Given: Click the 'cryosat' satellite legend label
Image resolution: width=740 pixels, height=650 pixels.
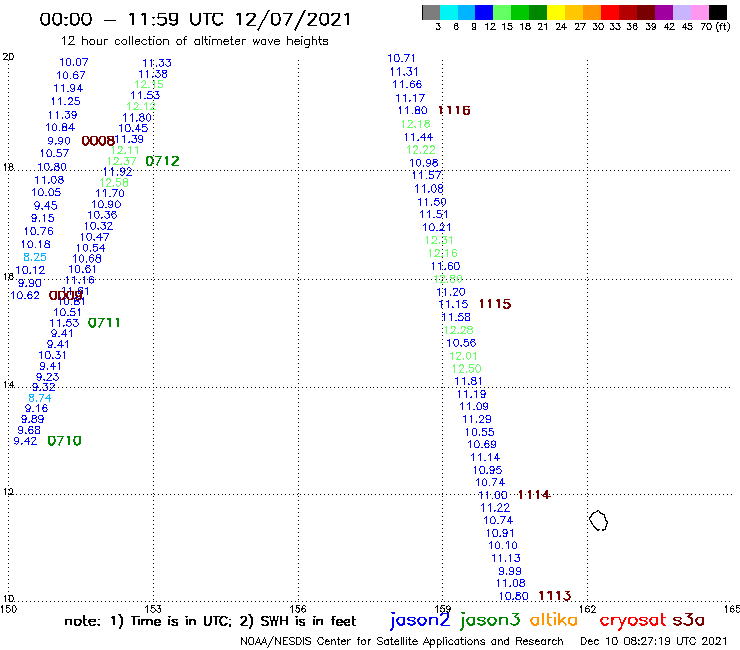Looking at the screenshot, I should (x=633, y=620).
